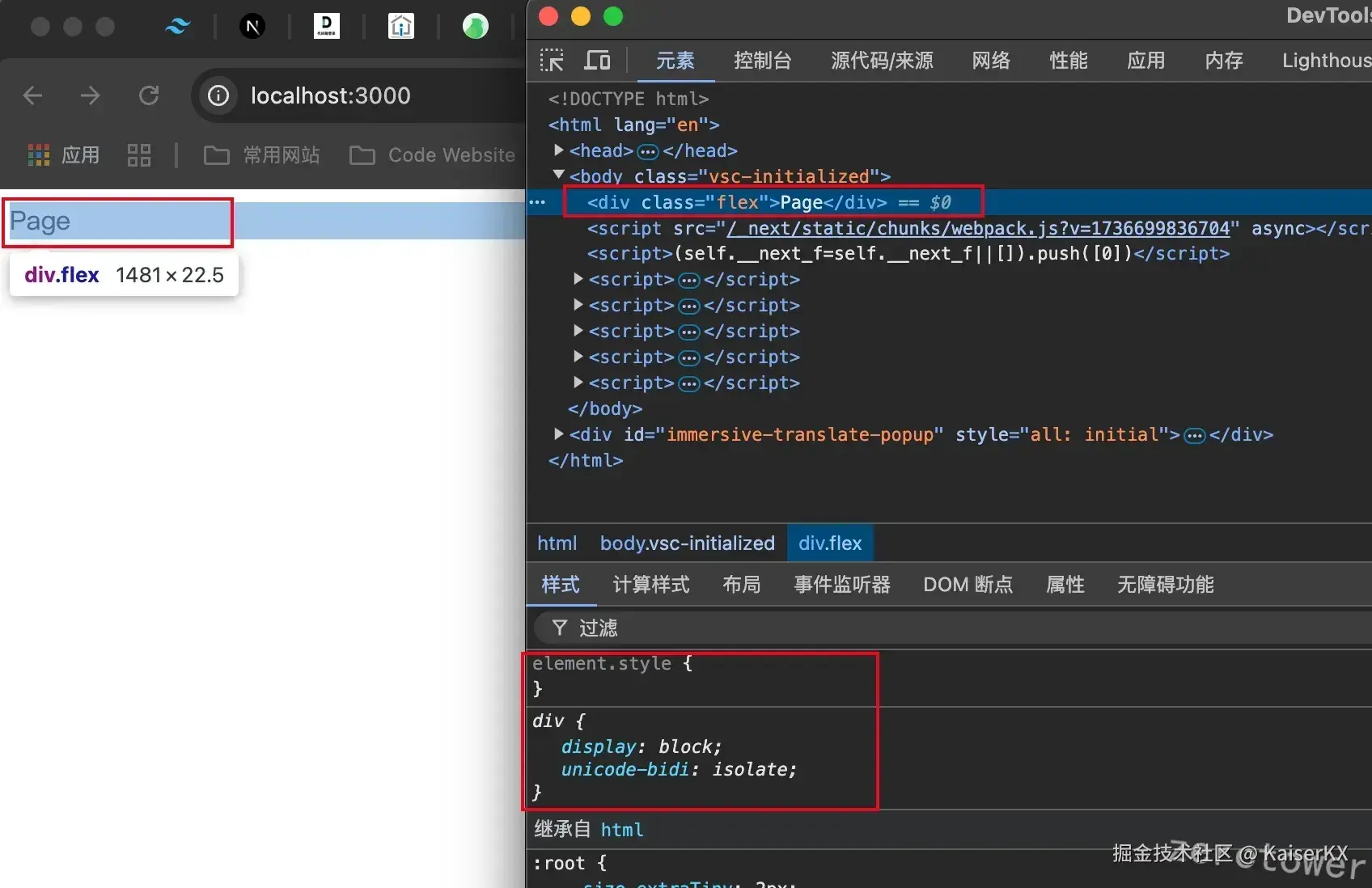Click the unicode-bidi: isolate declaration
Viewport: 1372px width, 888px height.
click(679, 770)
